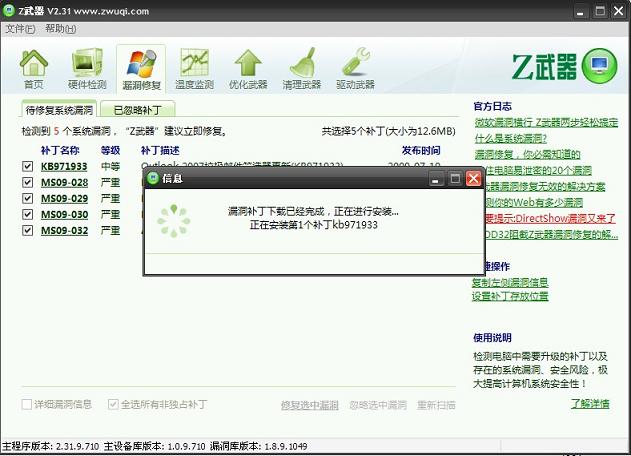Close the 信息 dialog
631x456 pixels.
click(x=474, y=178)
